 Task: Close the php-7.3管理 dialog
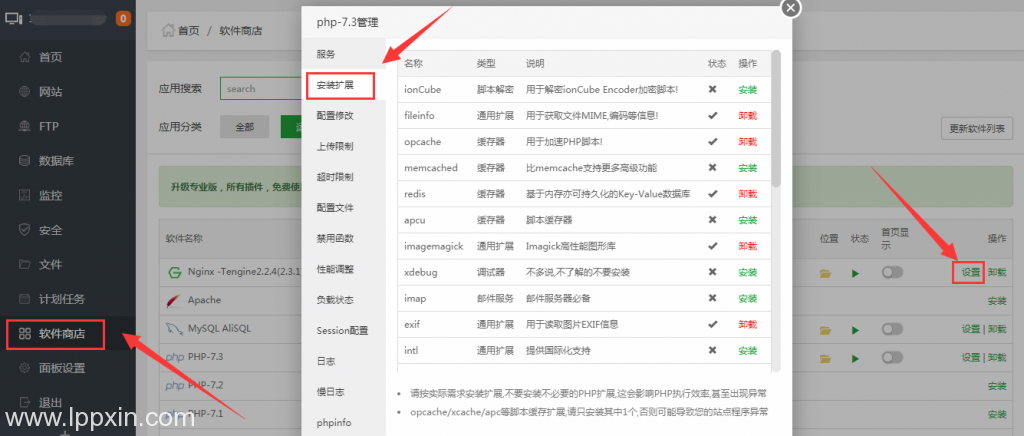(x=791, y=8)
